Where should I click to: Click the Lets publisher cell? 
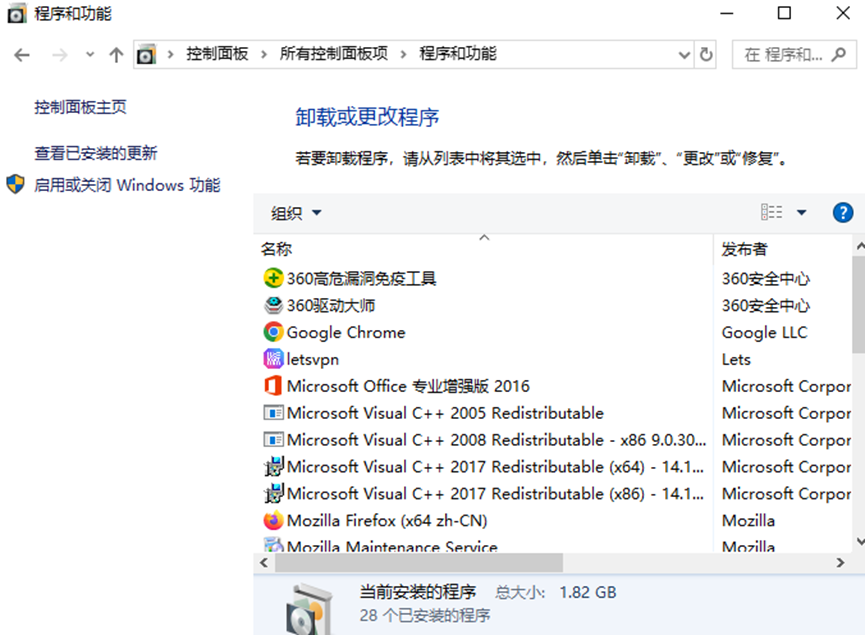(736, 359)
